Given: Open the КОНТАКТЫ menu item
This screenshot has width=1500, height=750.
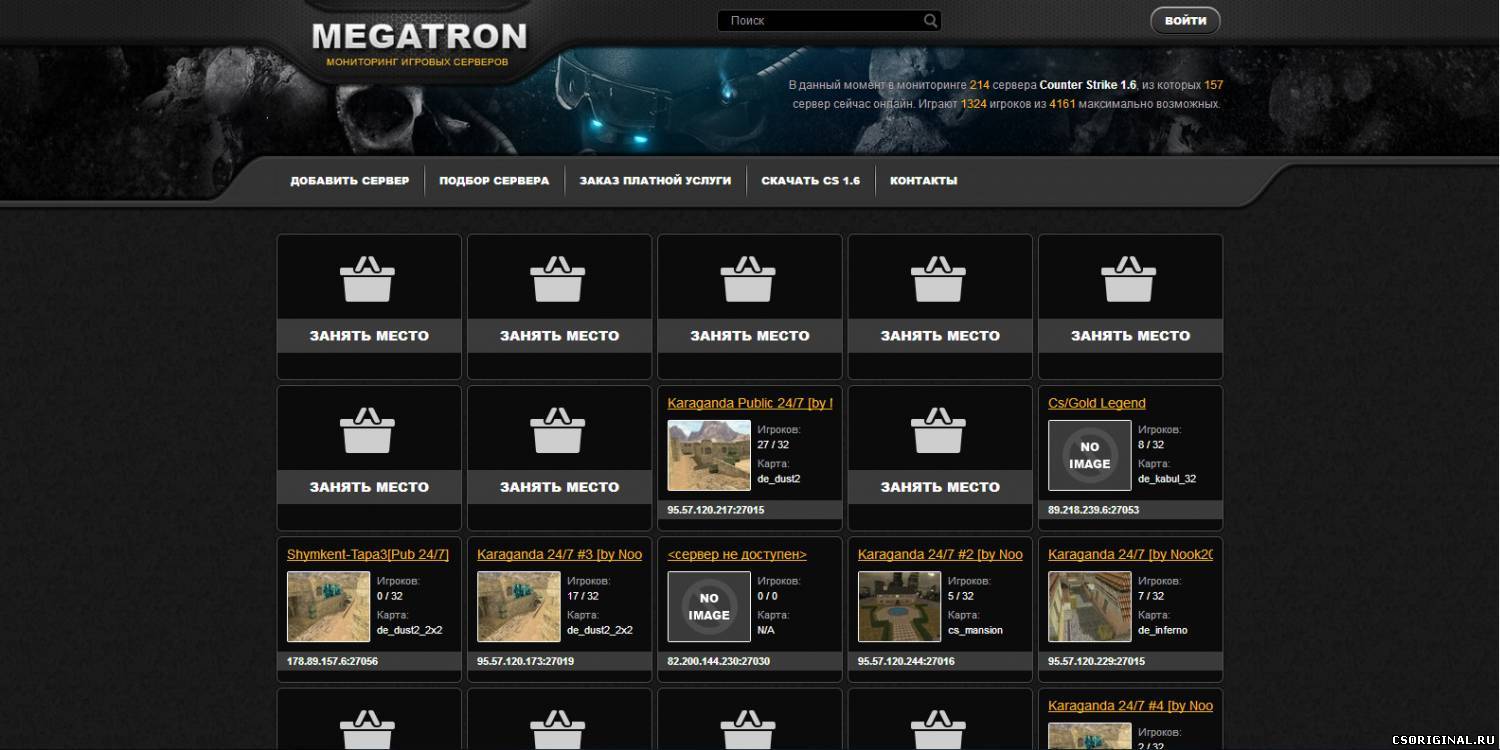Looking at the screenshot, I should (923, 181).
